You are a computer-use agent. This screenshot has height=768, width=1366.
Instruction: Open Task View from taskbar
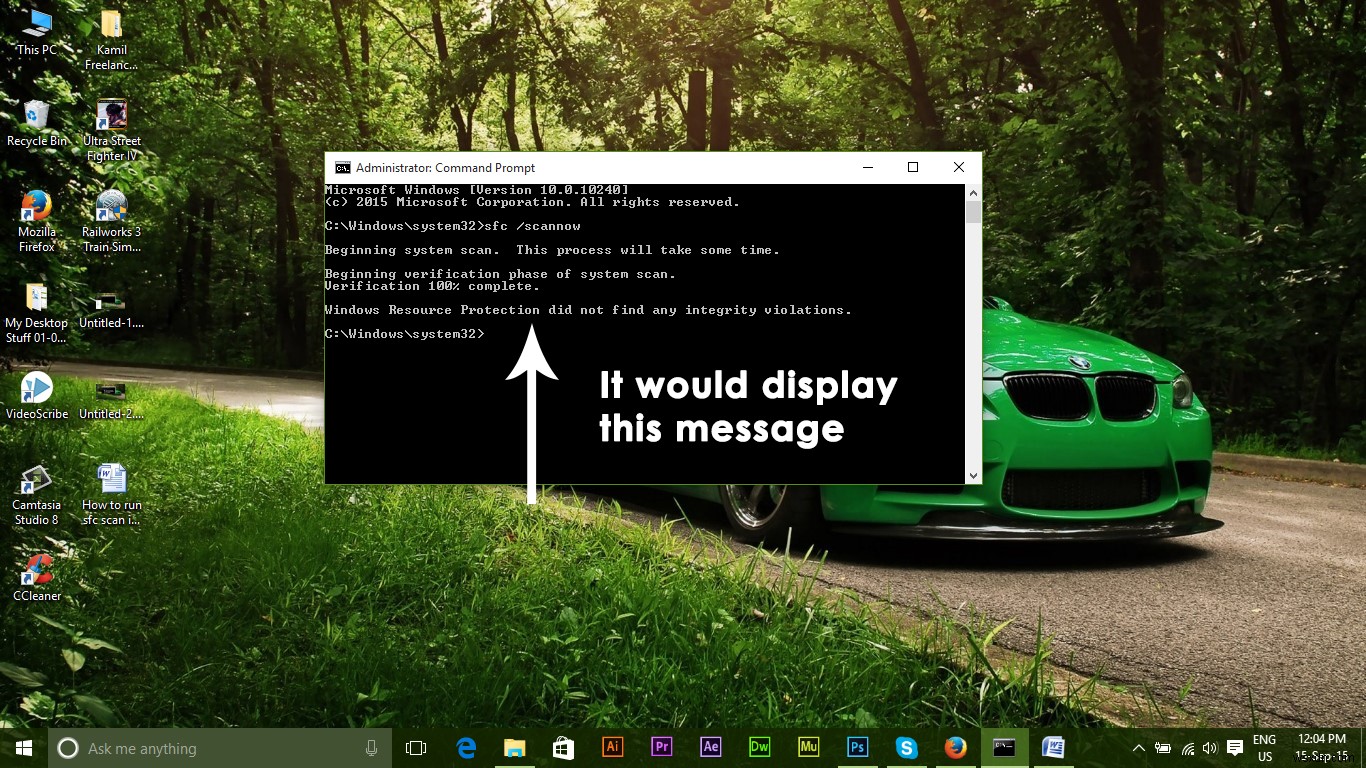[416, 748]
